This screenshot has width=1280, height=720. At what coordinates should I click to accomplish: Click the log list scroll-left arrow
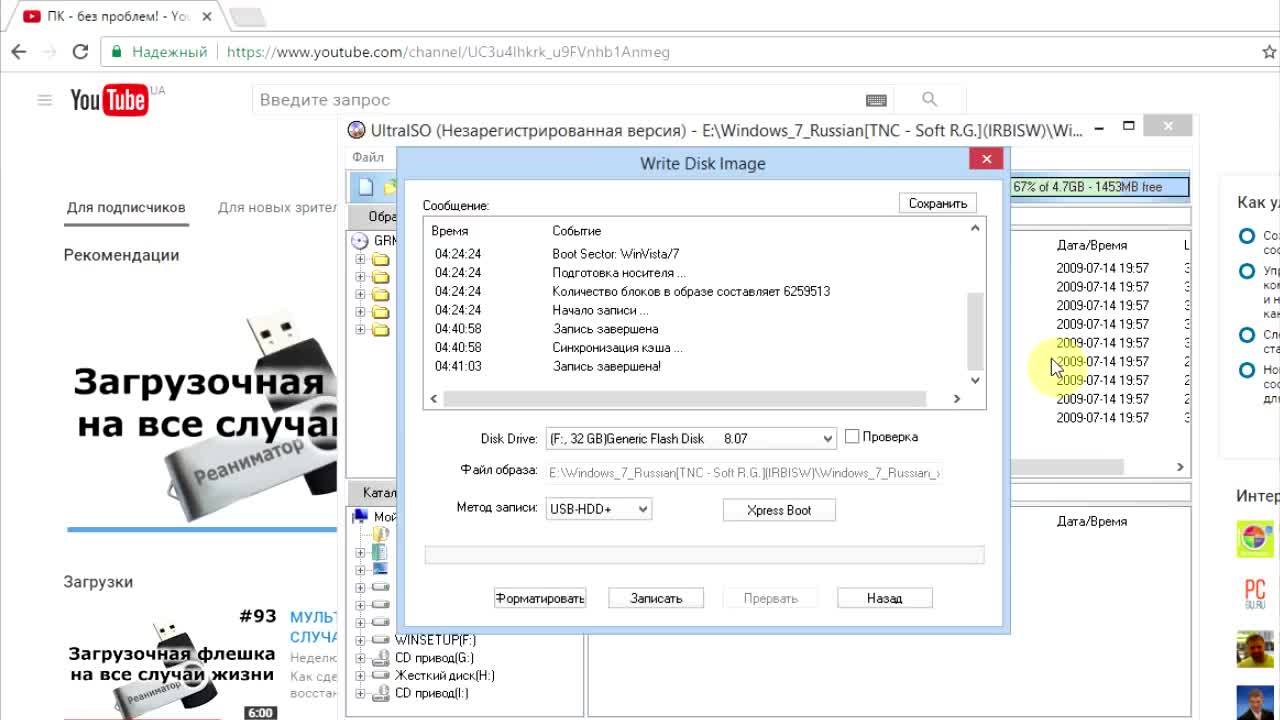433,398
